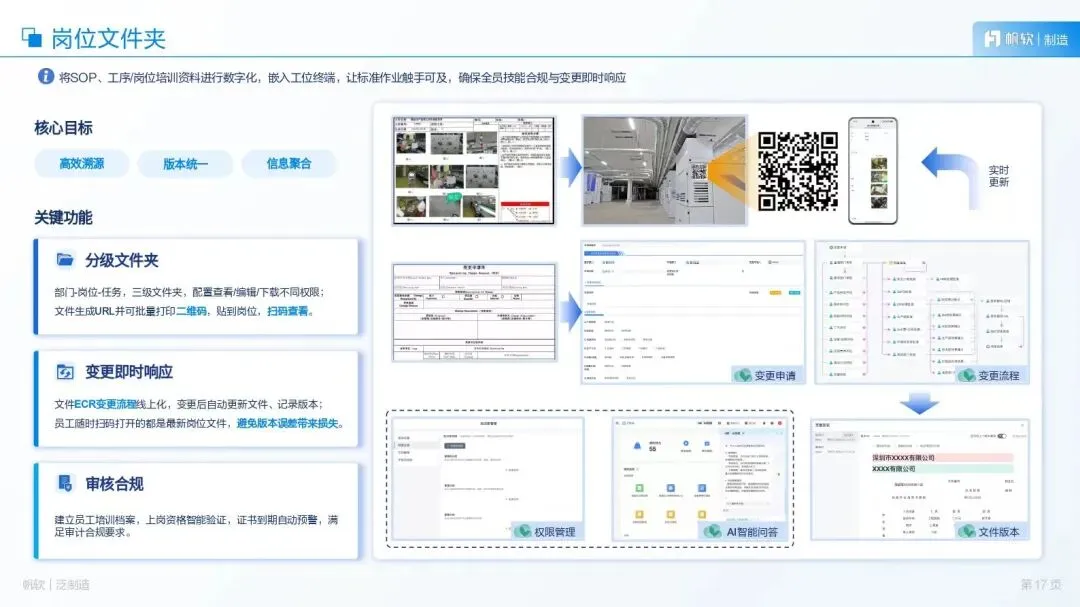Open the factory corridor photo thumbnail
The image size is (1080, 607).
[x=665, y=170]
